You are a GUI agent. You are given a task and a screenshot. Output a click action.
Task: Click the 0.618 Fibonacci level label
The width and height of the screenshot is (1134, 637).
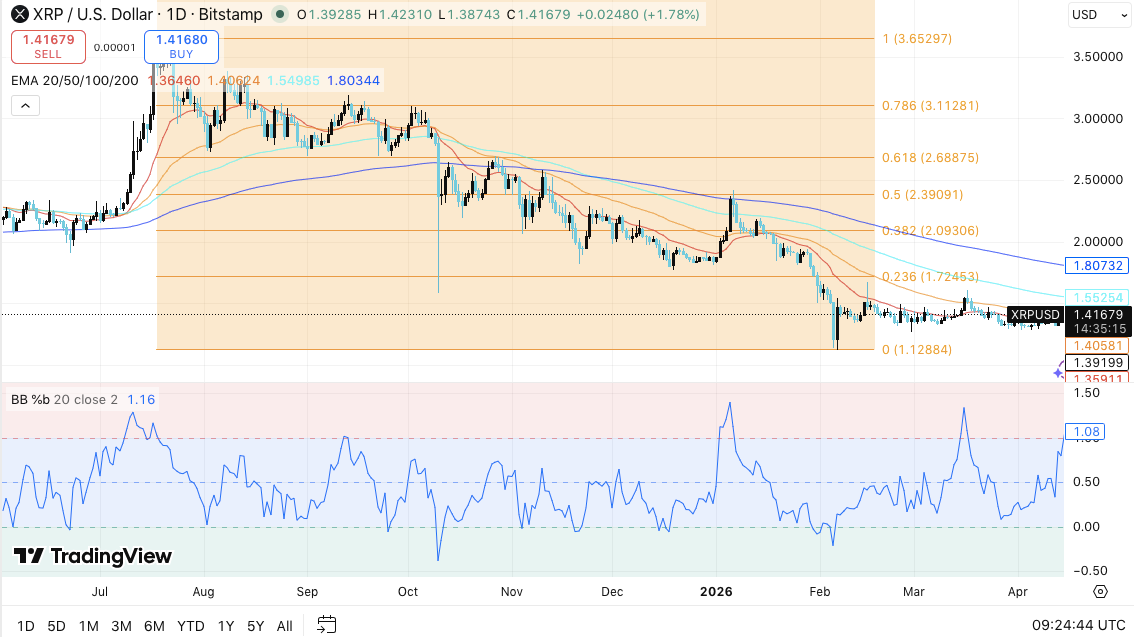pos(930,158)
